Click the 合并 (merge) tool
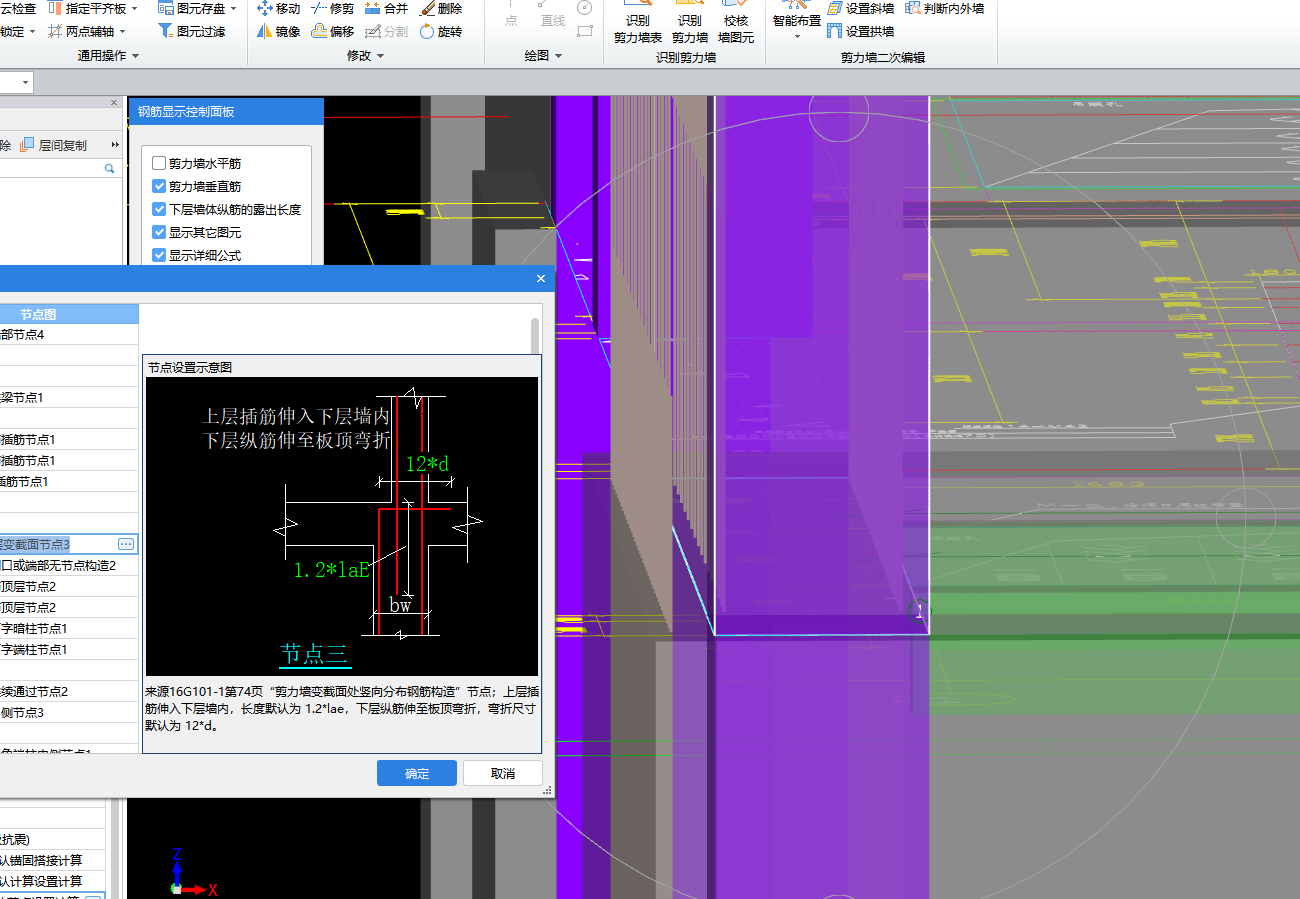Viewport: 1300px width, 899px height. [386, 8]
